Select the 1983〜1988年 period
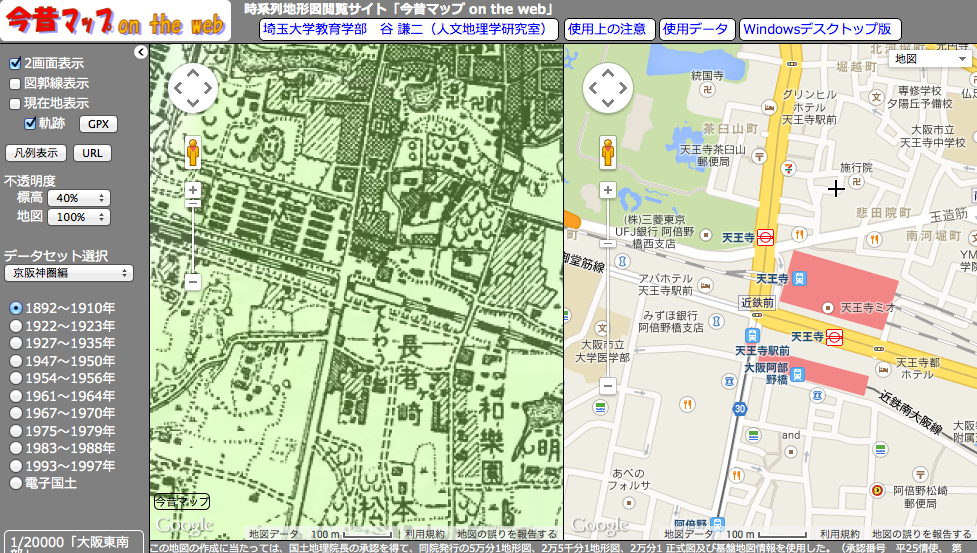This screenshot has height=553, width=977. click(x=16, y=448)
